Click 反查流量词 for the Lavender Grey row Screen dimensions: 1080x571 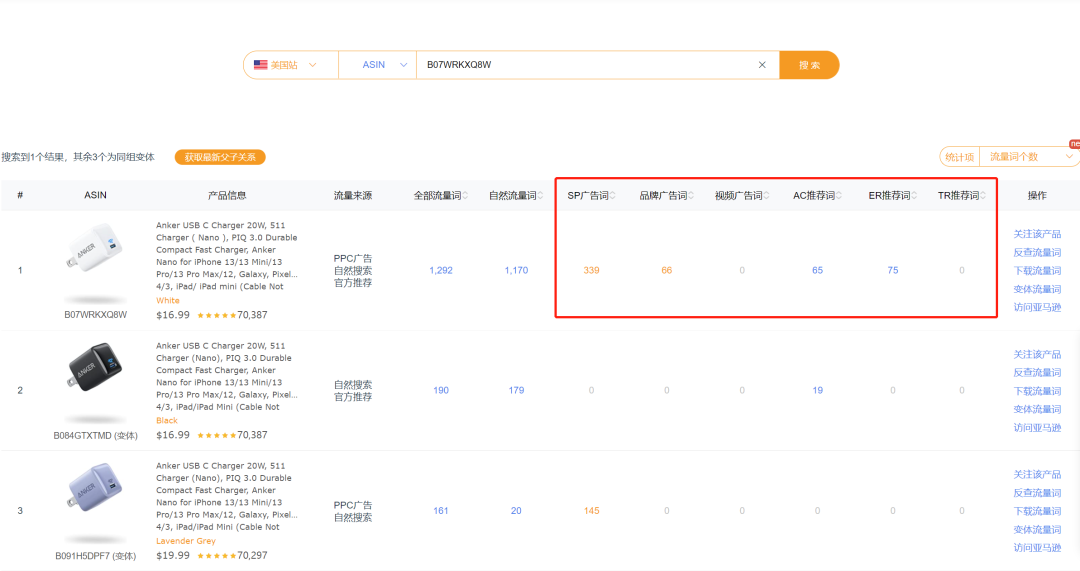click(1037, 493)
